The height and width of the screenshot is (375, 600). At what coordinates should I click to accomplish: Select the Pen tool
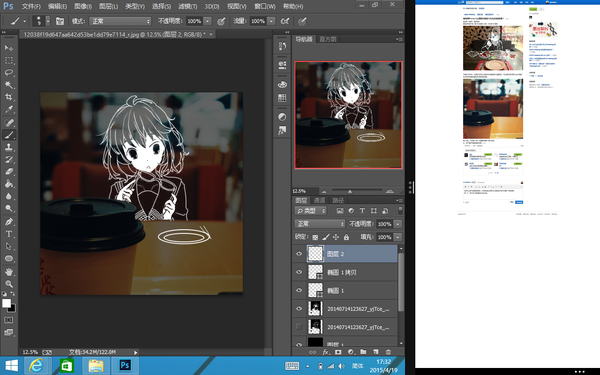point(8,222)
